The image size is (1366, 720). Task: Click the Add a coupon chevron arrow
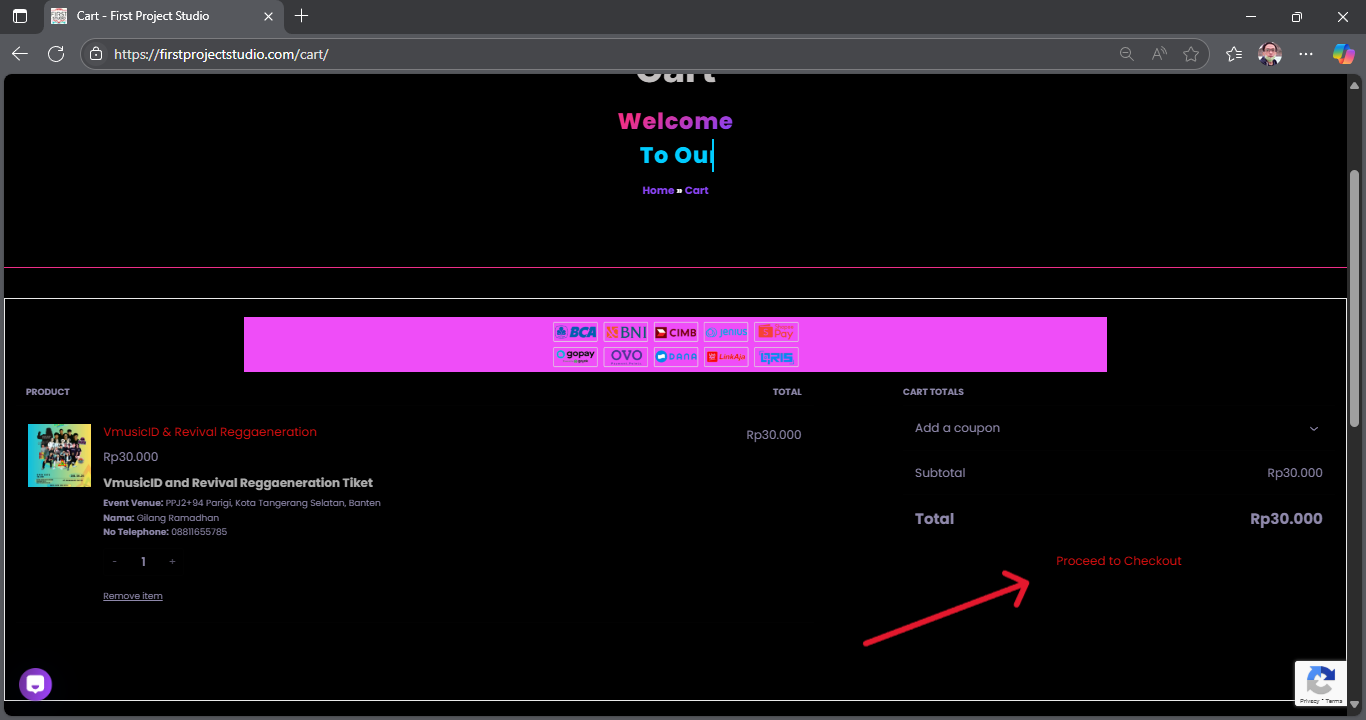(1314, 428)
